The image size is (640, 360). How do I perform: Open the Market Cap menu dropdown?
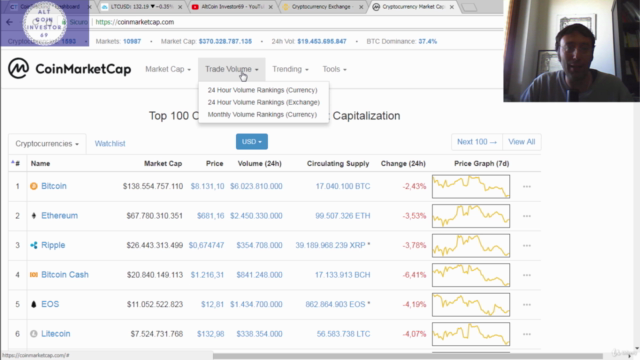168,69
